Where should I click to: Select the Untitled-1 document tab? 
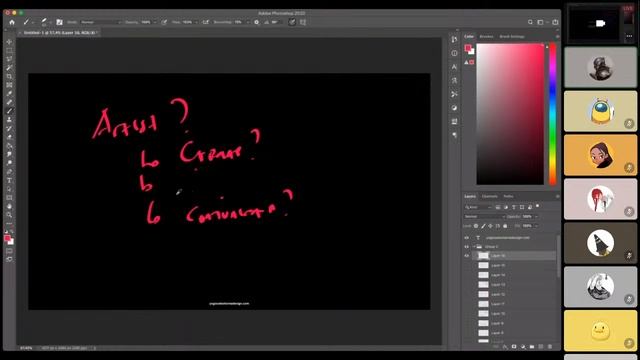[x=58, y=32]
